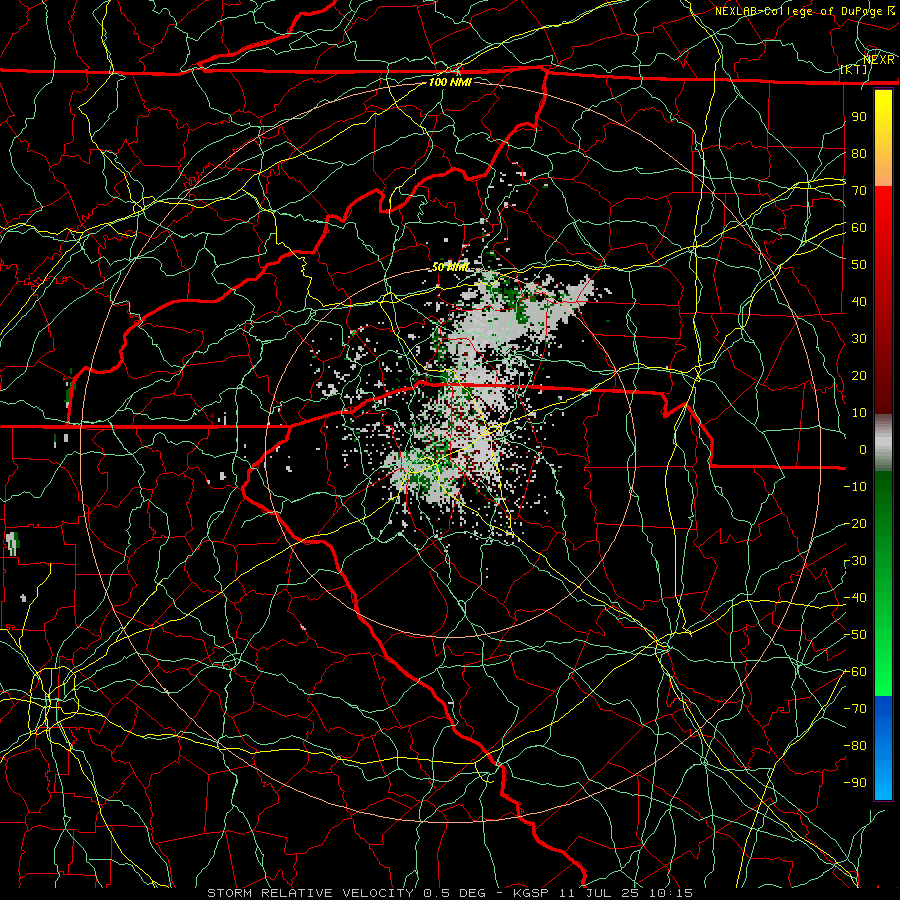Click the -70 knot scale label

855,709
